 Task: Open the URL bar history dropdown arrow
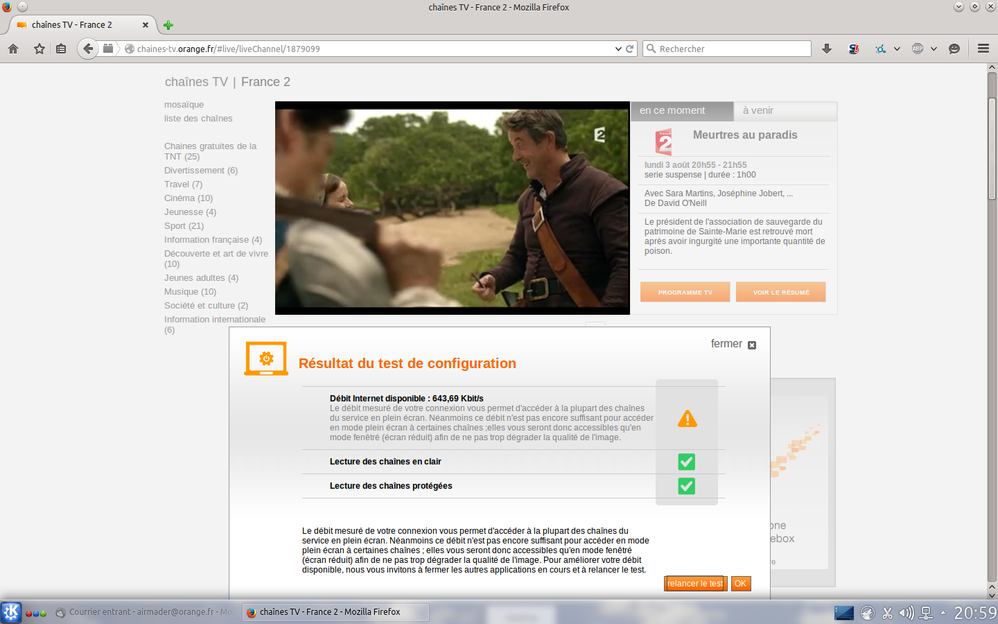tap(618, 48)
